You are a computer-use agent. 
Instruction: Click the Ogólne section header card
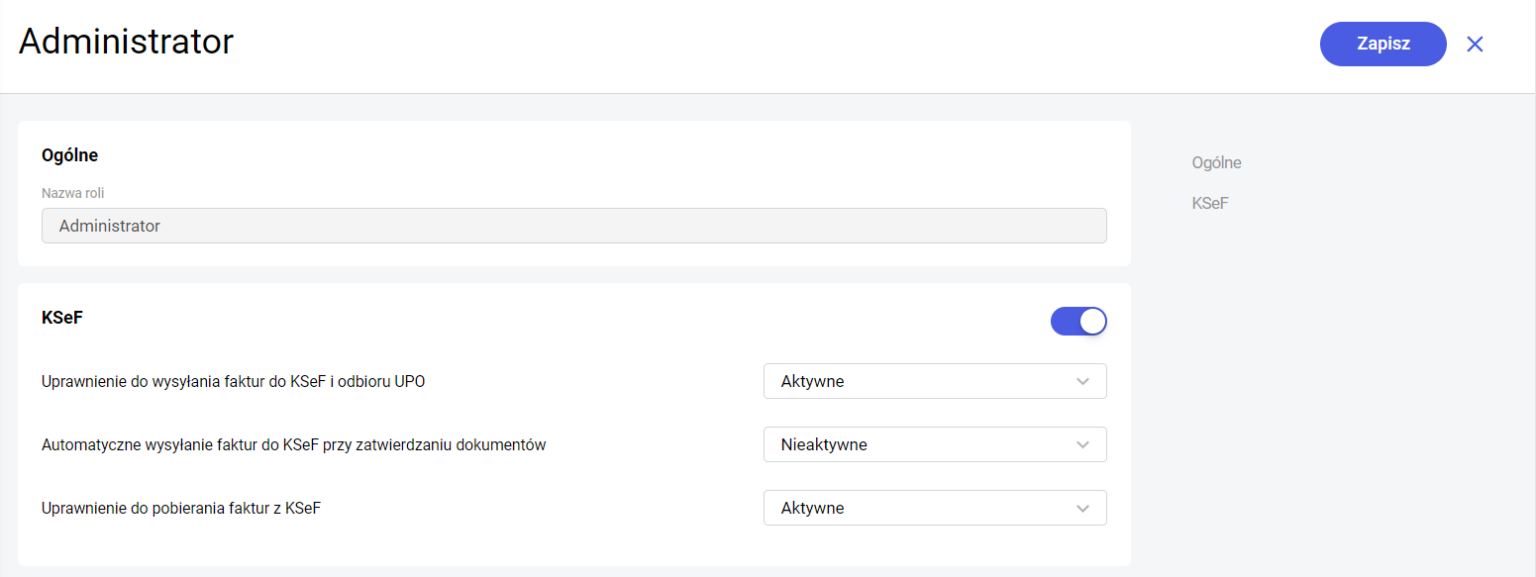coord(69,155)
